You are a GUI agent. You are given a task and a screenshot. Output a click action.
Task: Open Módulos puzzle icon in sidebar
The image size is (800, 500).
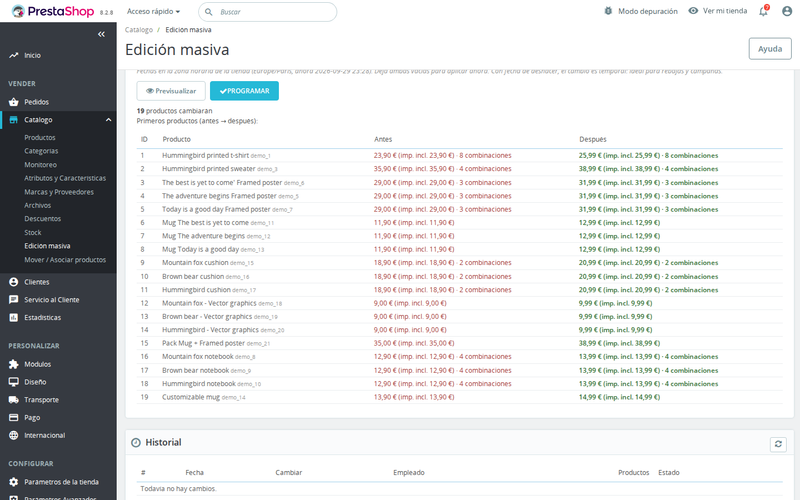pos(13,364)
